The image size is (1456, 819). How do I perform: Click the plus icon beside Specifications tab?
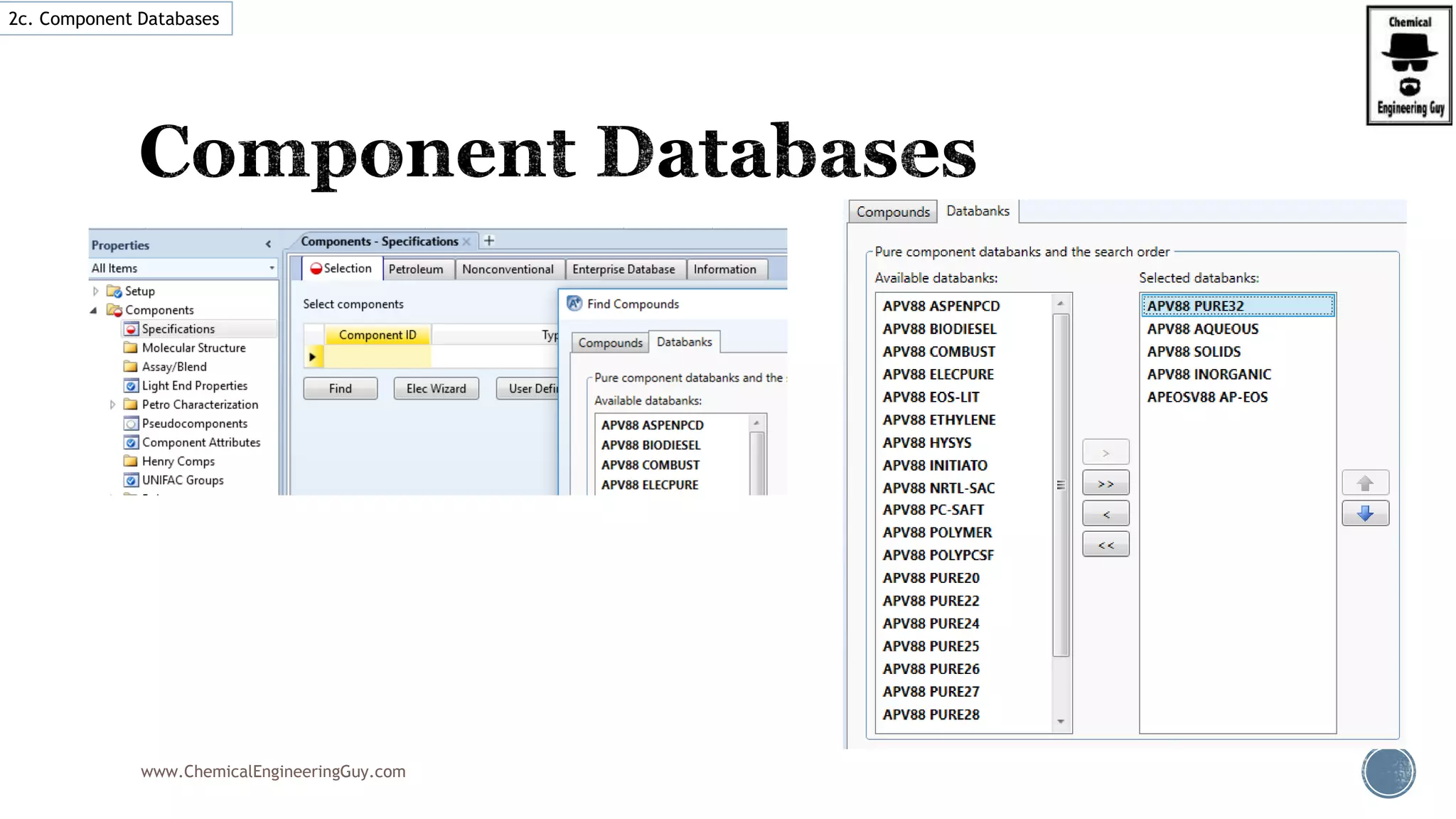click(489, 241)
